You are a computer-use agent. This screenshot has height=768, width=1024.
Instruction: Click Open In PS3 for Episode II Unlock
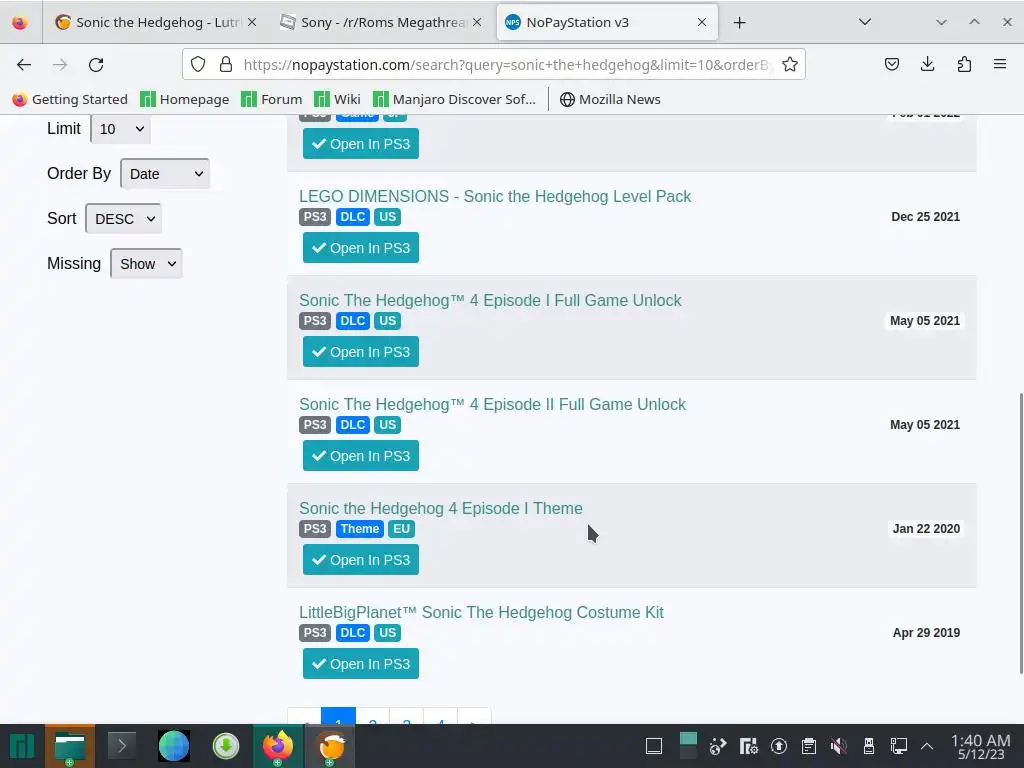coord(360,456)
